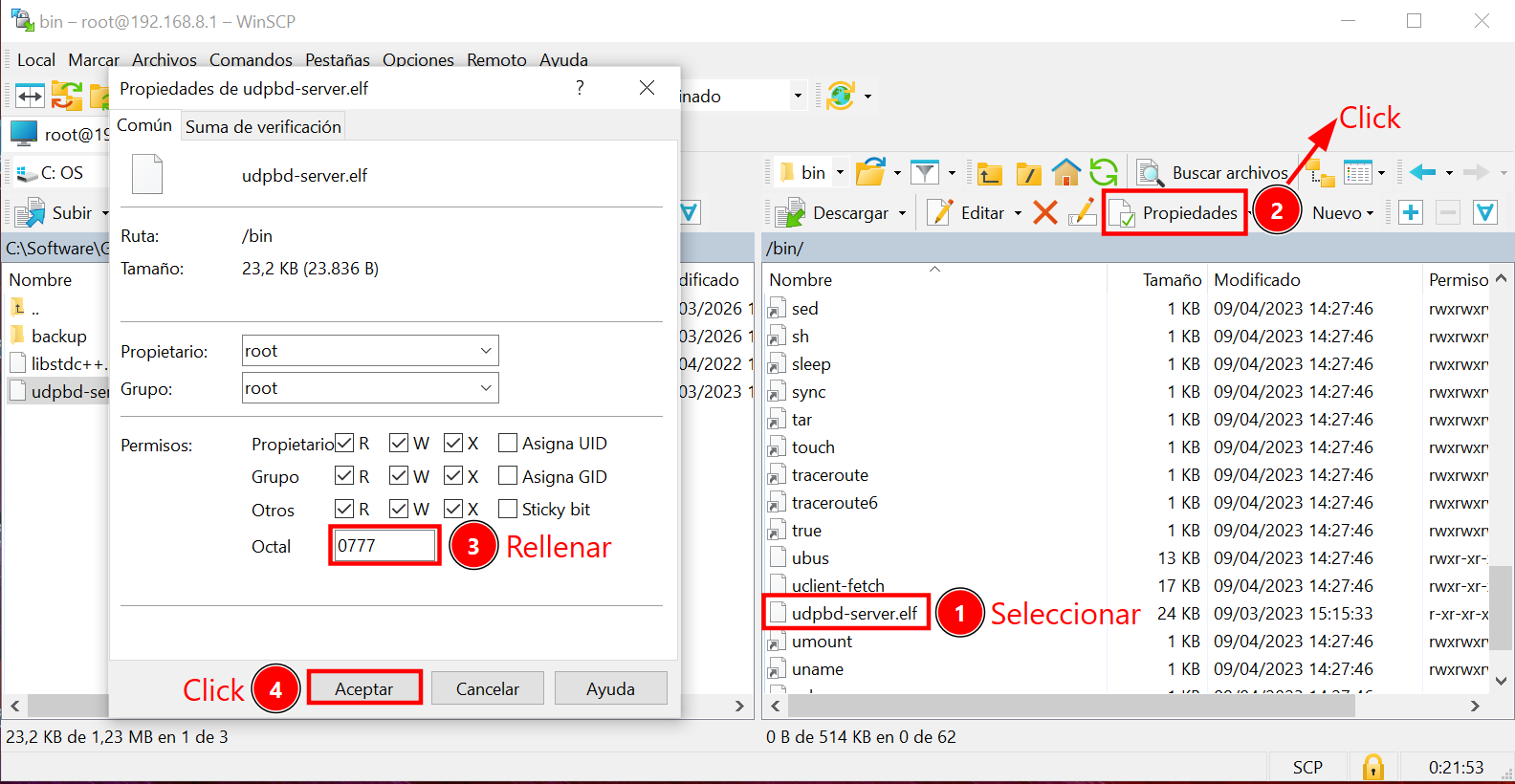Click remote panel vertical scrollbar up arrow
This screenshot has height=784, width=1515.
[x=1502, y=278]
